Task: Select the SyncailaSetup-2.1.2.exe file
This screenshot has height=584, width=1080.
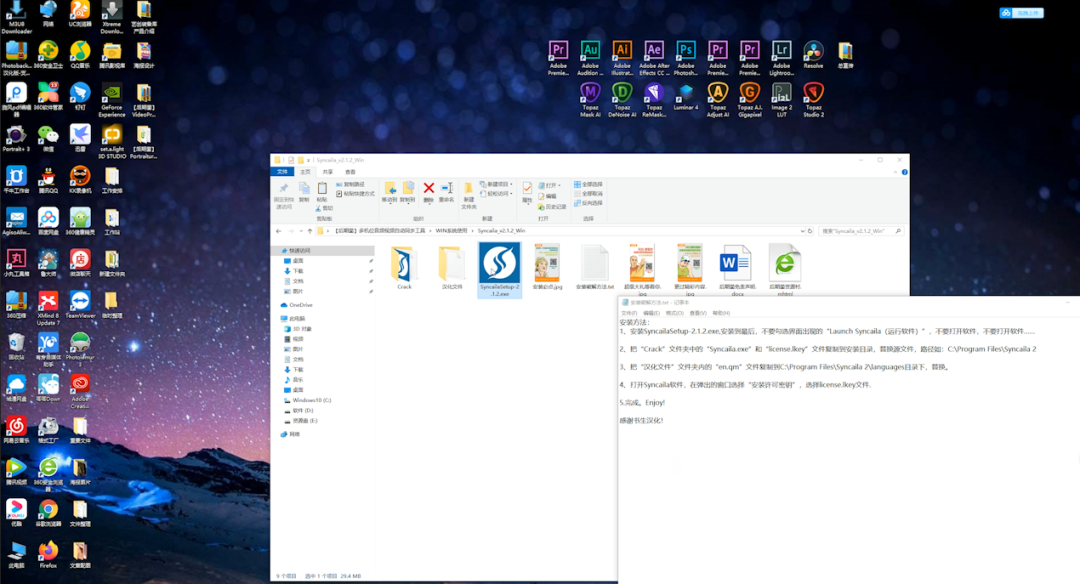Action: (497, 264)
